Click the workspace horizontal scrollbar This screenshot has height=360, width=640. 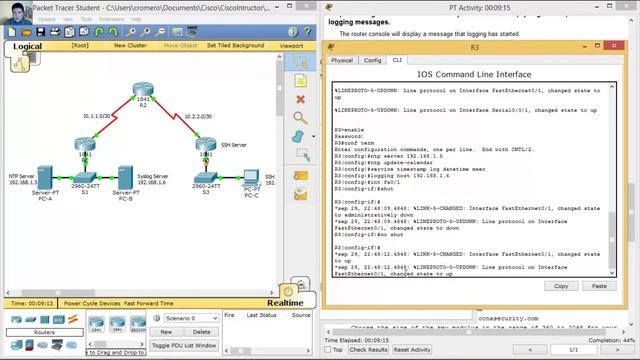pos(58,293)
